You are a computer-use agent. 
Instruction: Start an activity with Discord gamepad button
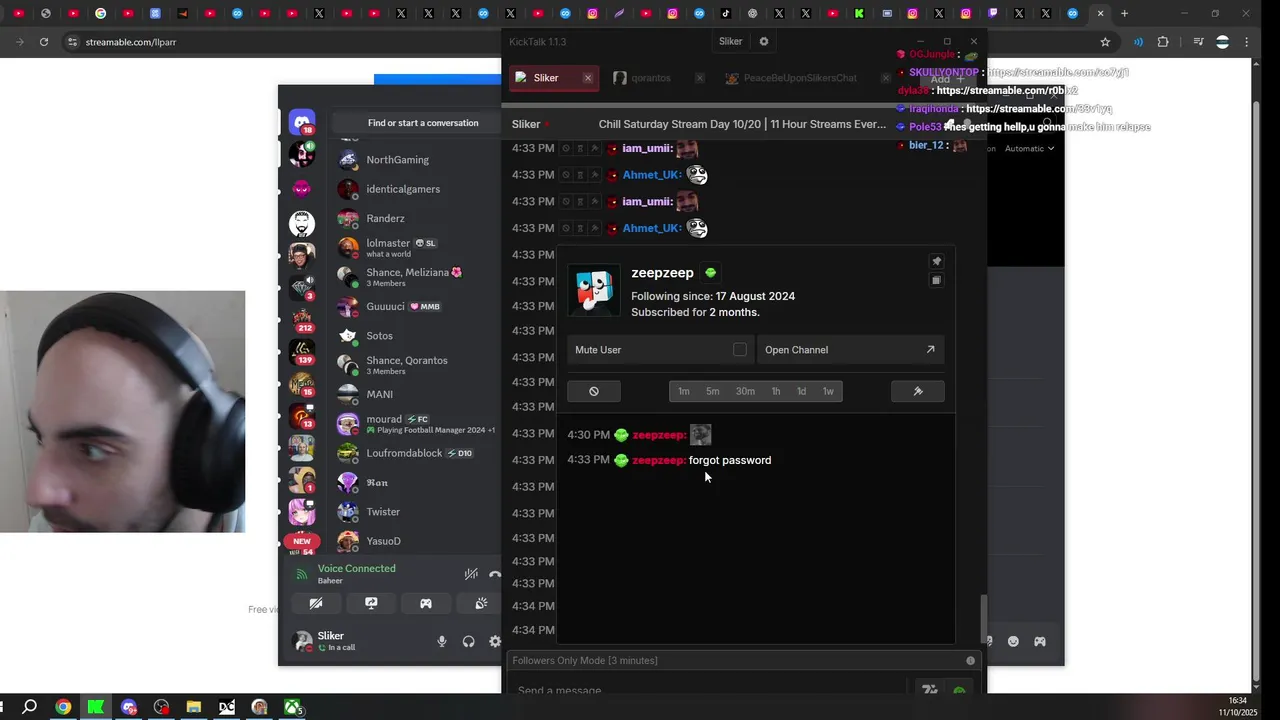coord(426,603)
